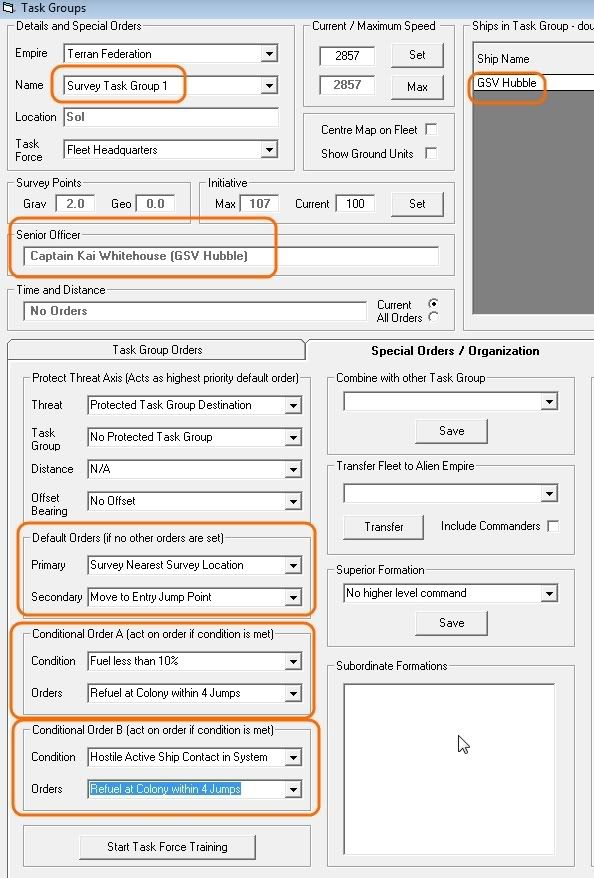Select the Current radio button
This screenshot has height=878, width=594.
(433, 304)
